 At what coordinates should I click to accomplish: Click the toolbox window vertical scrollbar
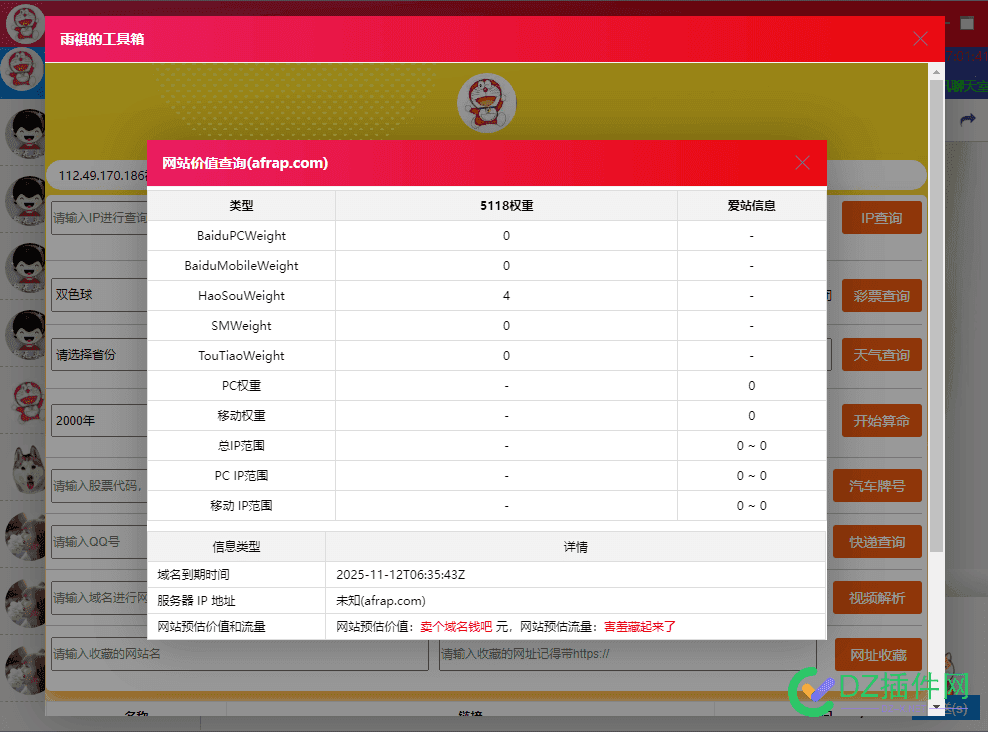pyautogui.click(x=936, y=315)
